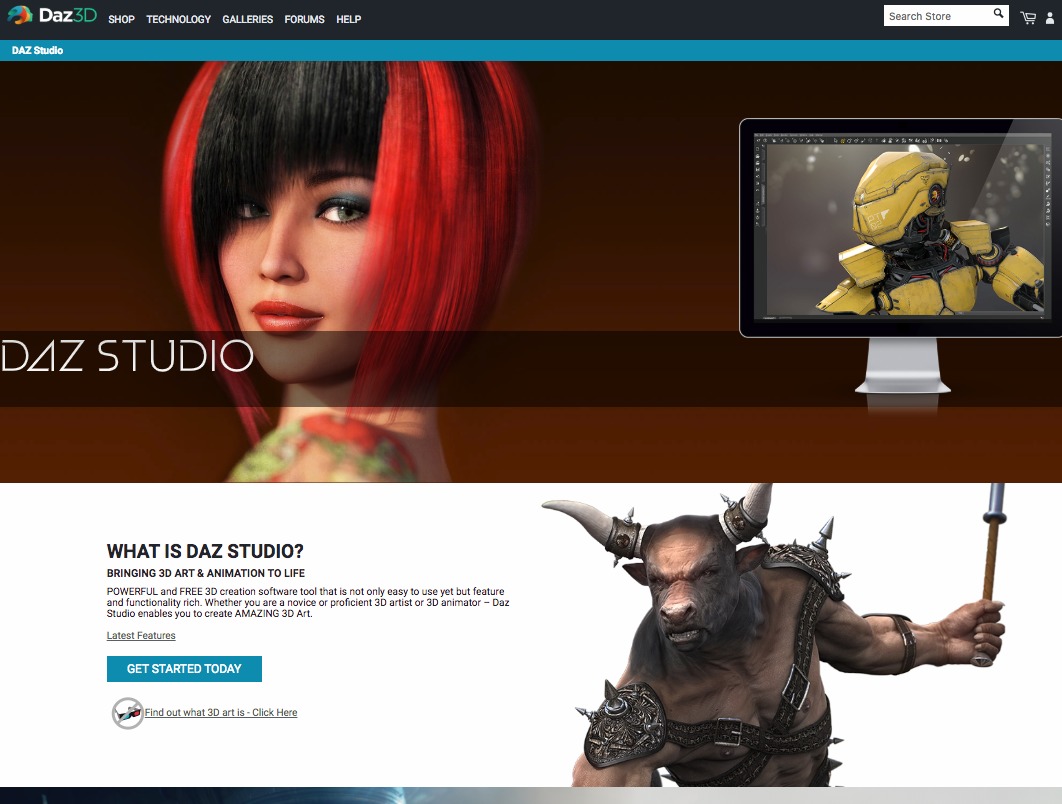The image size is (1062, 804).
Task: Open the GALLERIES menu
Action: [x=248, y=20]
